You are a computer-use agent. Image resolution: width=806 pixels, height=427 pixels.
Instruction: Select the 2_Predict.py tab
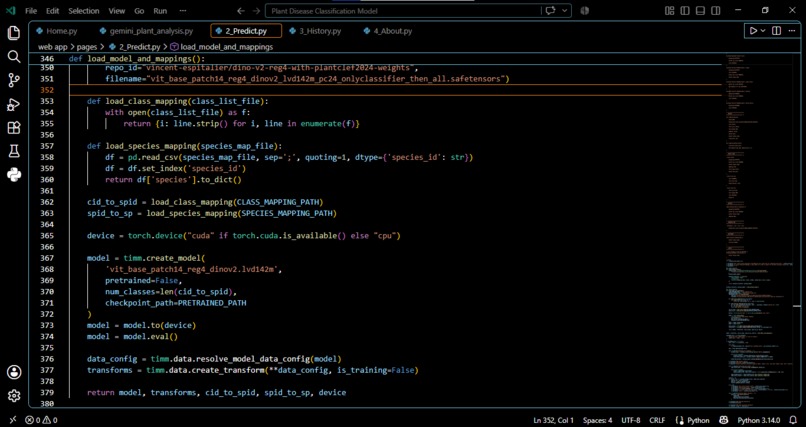(246, 31)
